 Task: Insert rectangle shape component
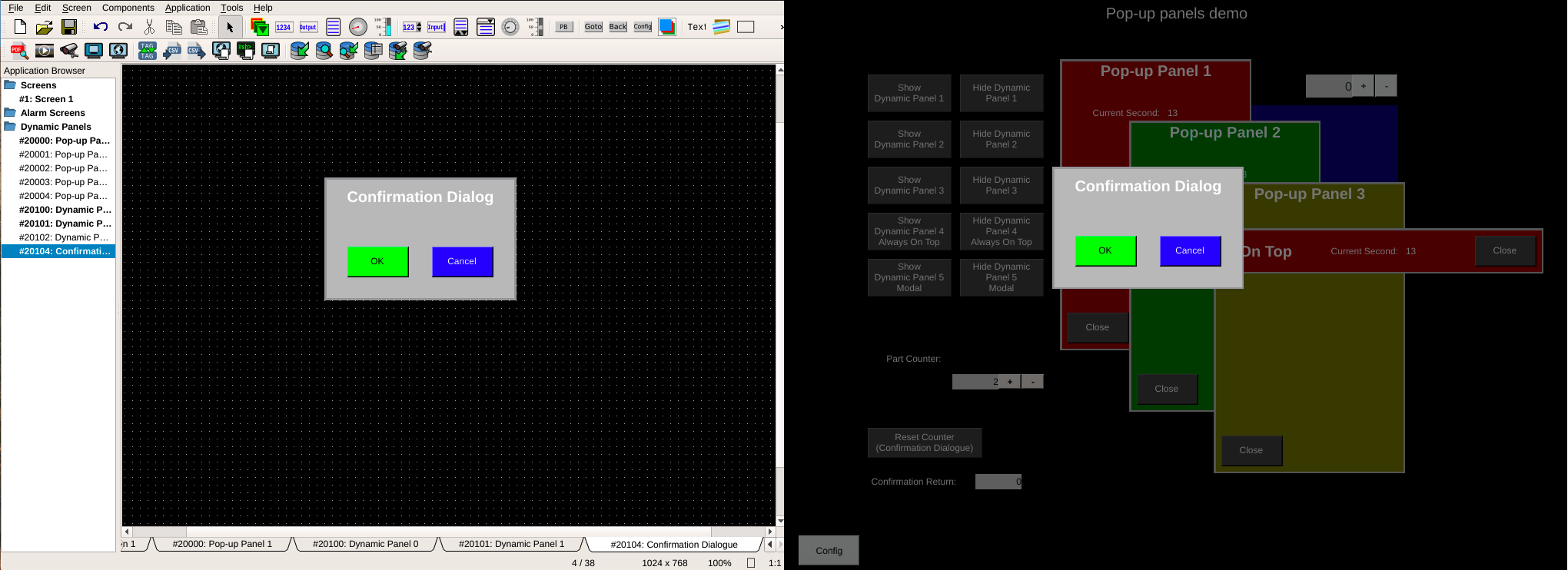coord(746,27)
